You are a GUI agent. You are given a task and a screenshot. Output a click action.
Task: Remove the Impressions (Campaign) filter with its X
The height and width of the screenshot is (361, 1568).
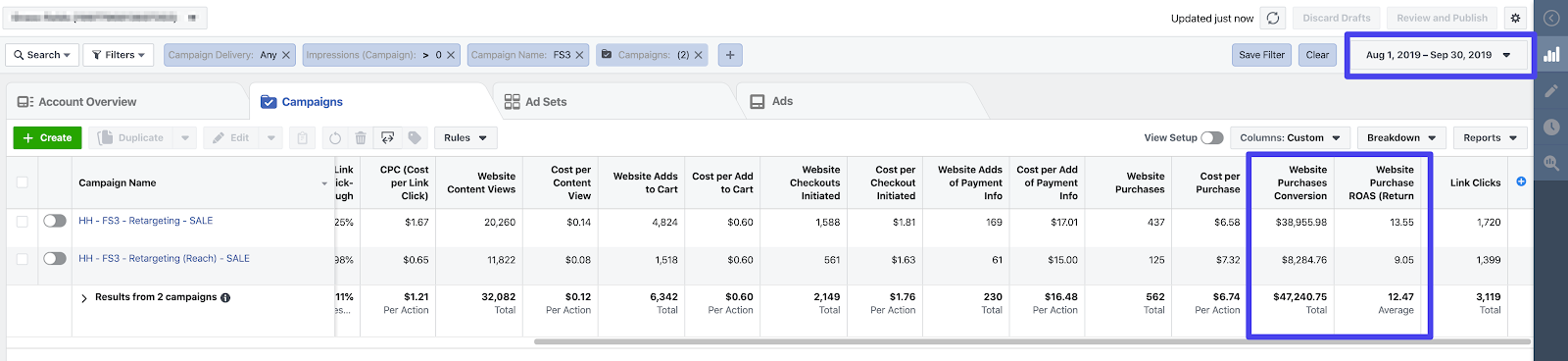pyautogui.click(x=451, y=55)
